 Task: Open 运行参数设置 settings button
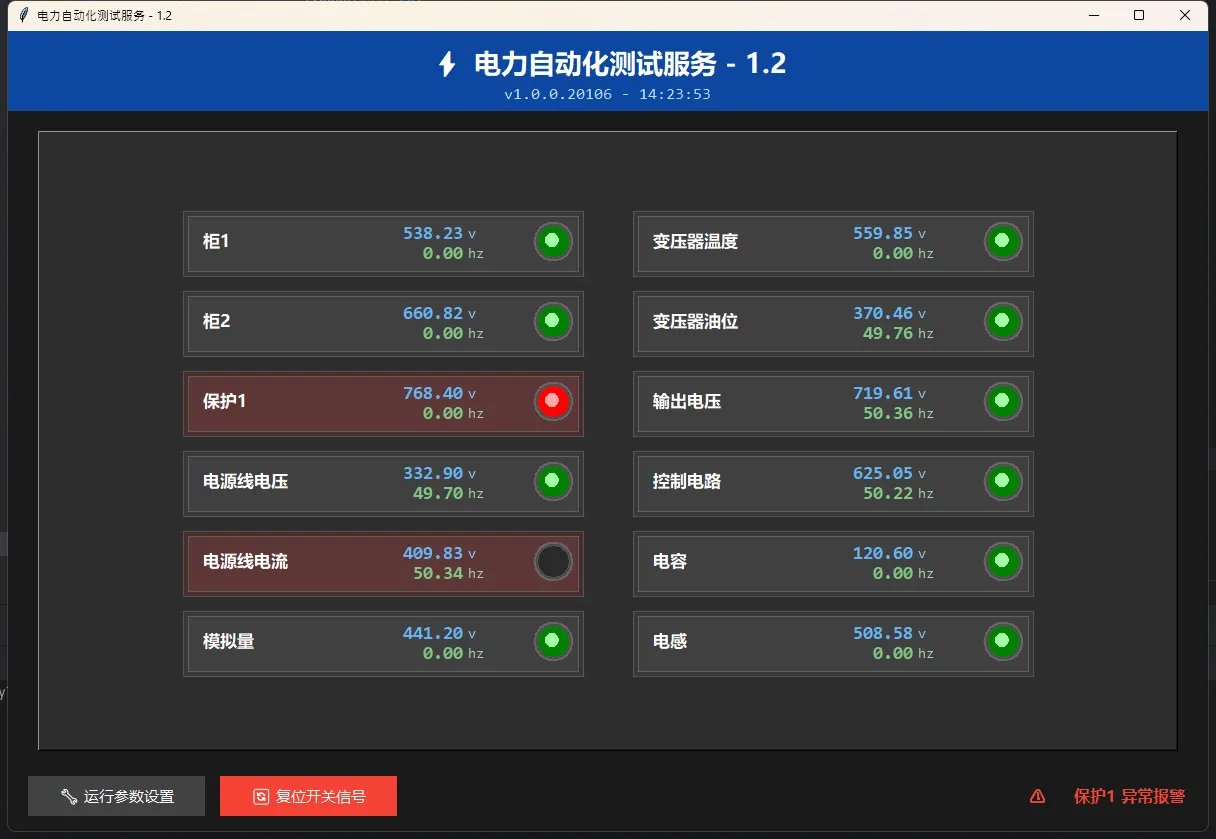117,796
